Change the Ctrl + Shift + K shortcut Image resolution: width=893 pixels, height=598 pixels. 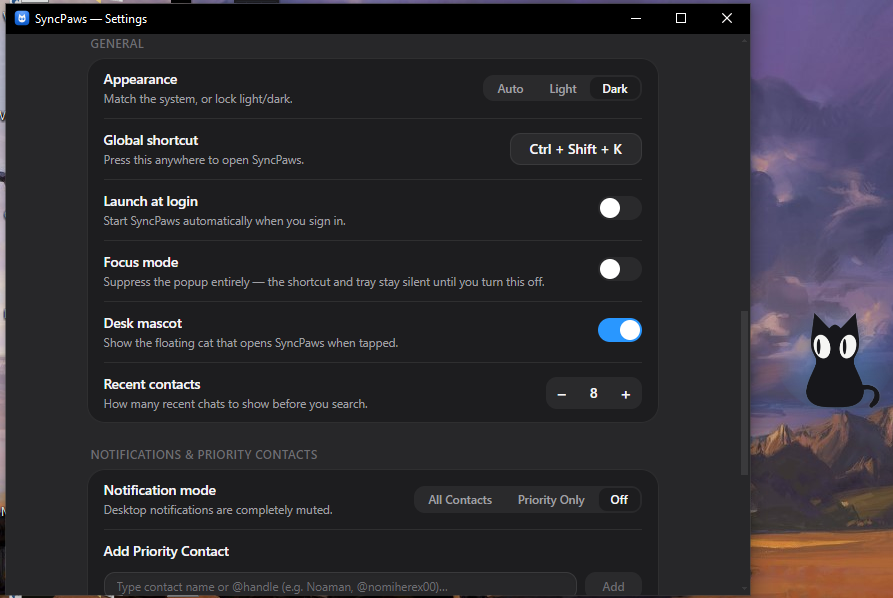click(576, 149)
